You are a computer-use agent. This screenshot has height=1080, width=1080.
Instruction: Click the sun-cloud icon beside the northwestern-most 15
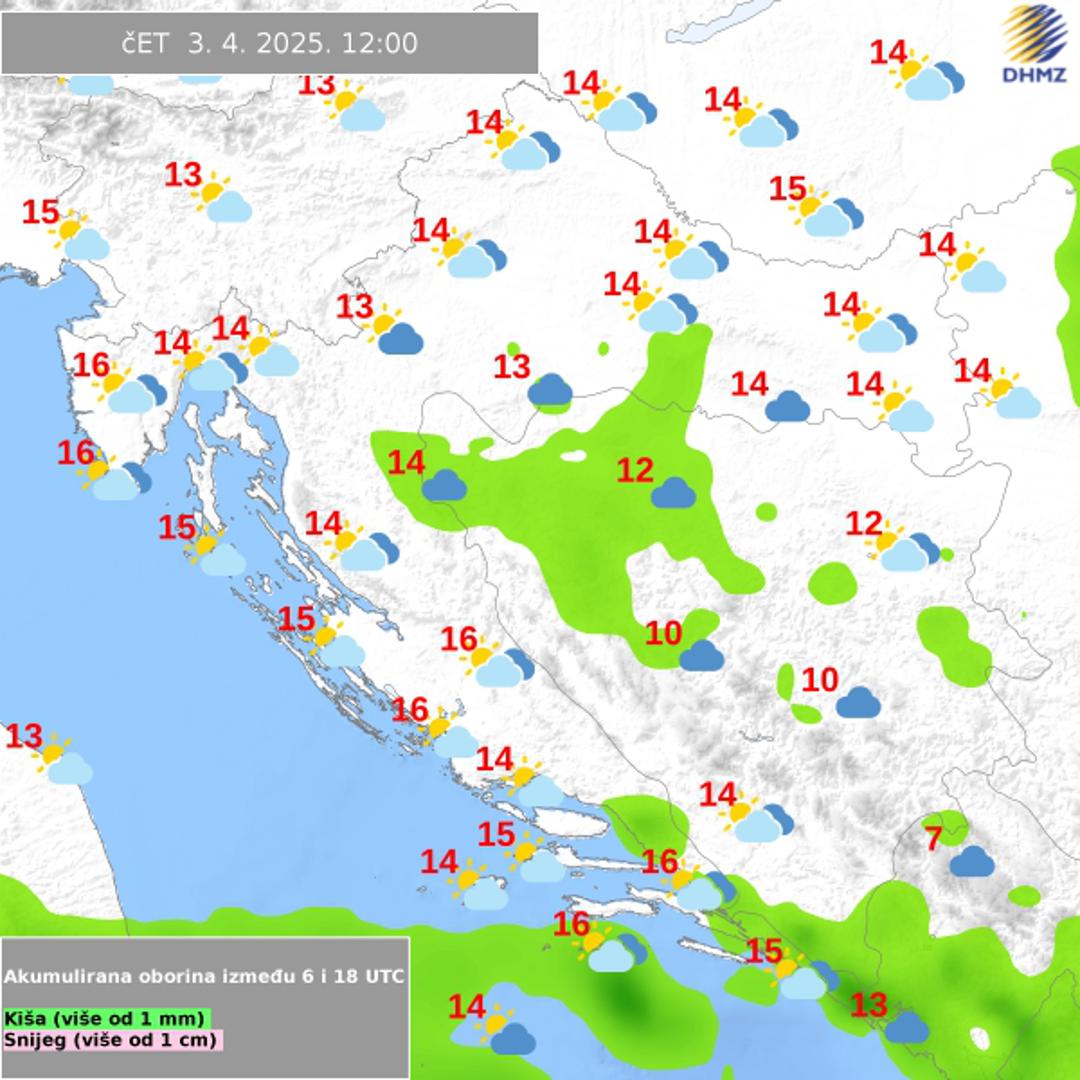[78, 237]
